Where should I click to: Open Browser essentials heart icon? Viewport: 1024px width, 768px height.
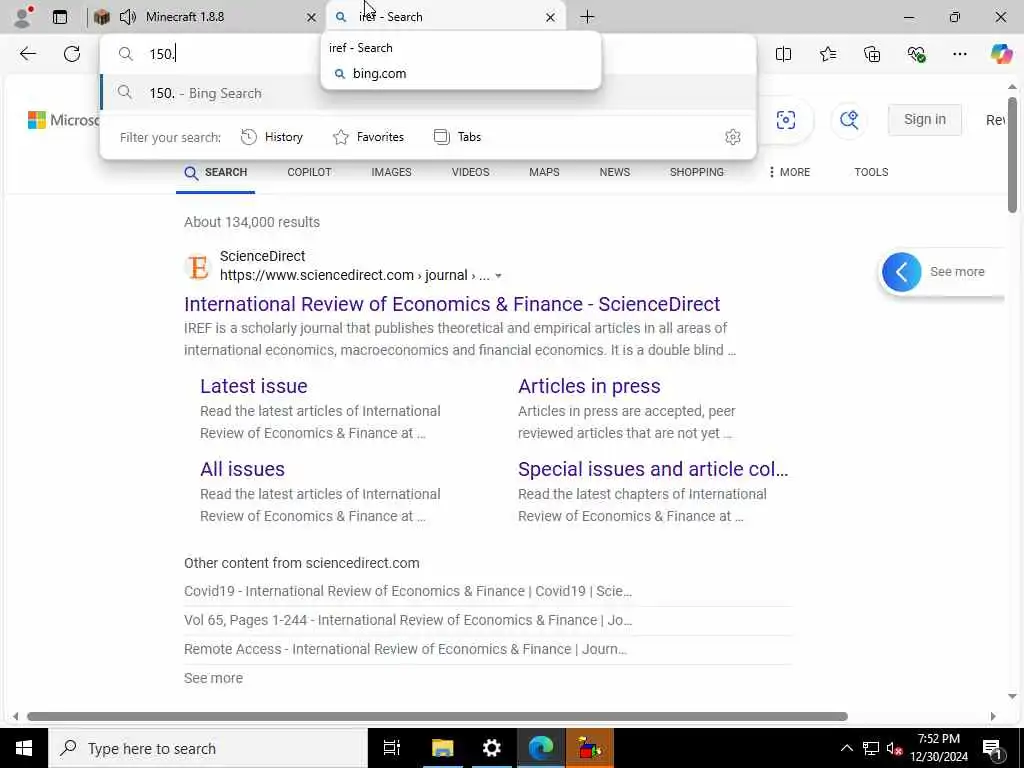click(916, 54)
